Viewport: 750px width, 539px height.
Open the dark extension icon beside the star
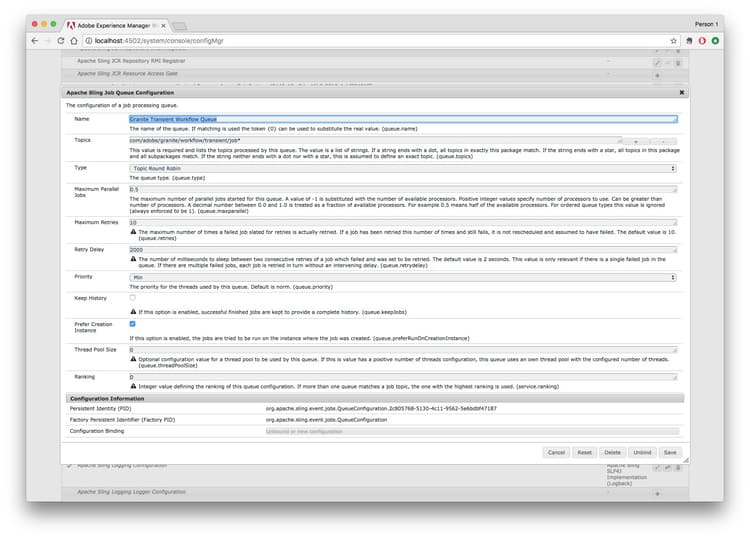click(689, 41)
